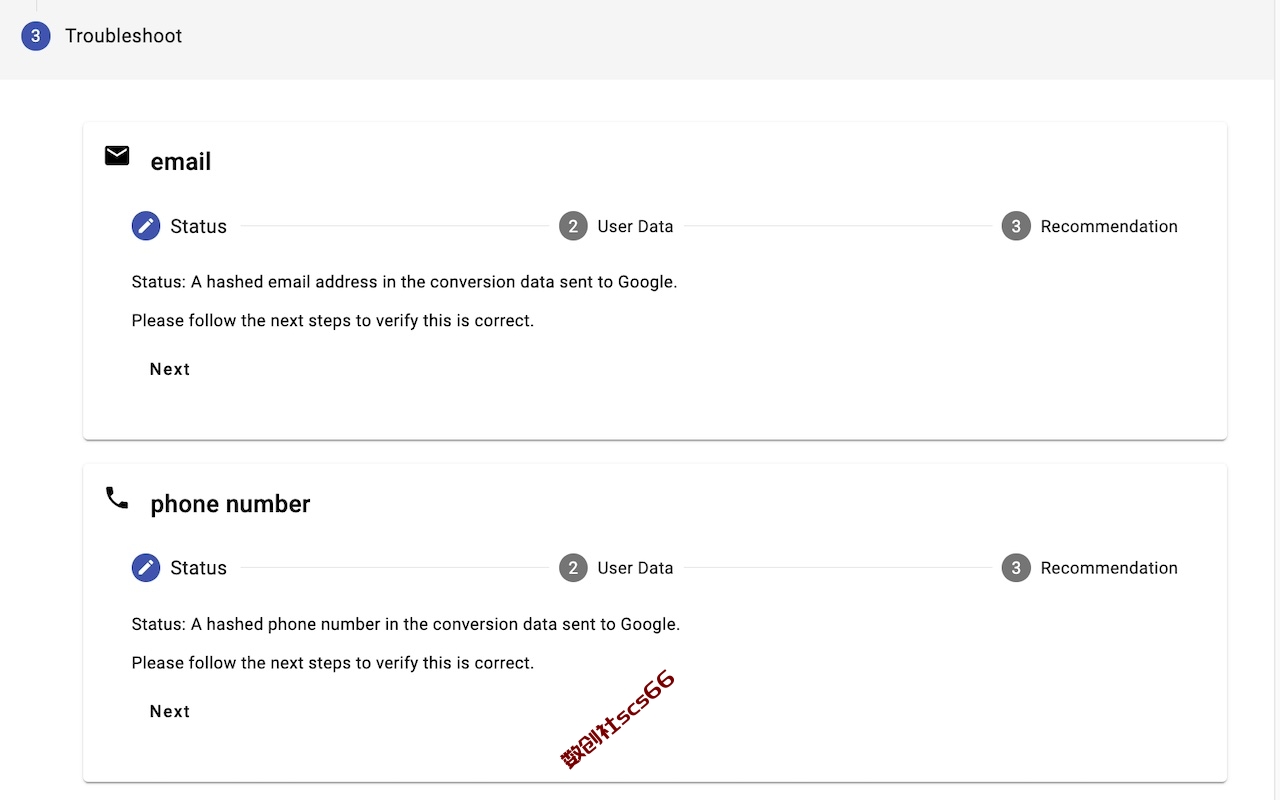Click the step 3 Troubleshoot circle icon
1280x800 pixels.
(36, 36)
